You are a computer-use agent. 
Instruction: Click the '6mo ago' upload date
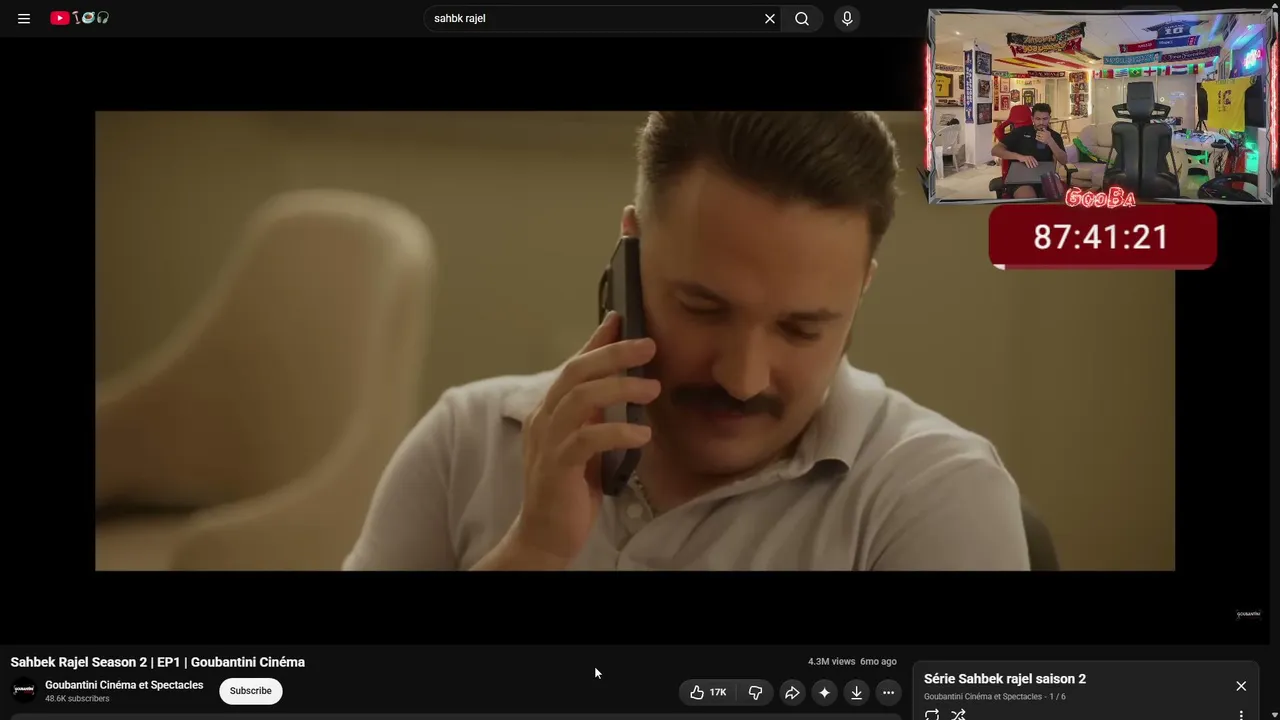[878, 662]
